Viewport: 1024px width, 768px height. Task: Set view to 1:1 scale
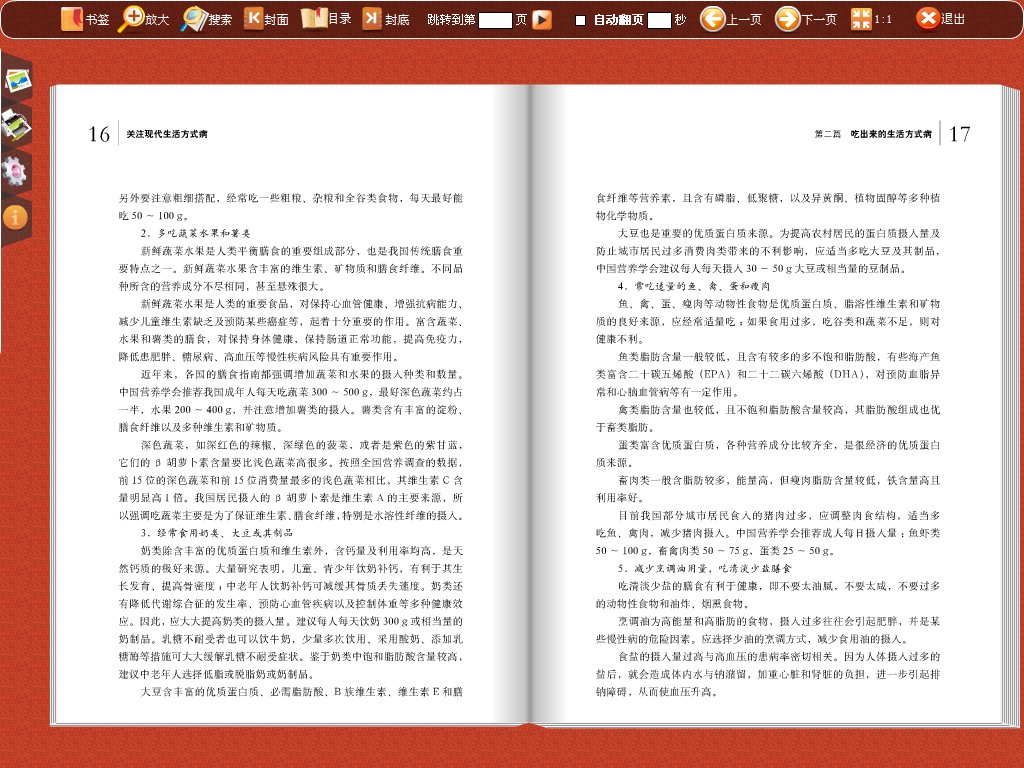pyautogui.click(x=872, y=19)
